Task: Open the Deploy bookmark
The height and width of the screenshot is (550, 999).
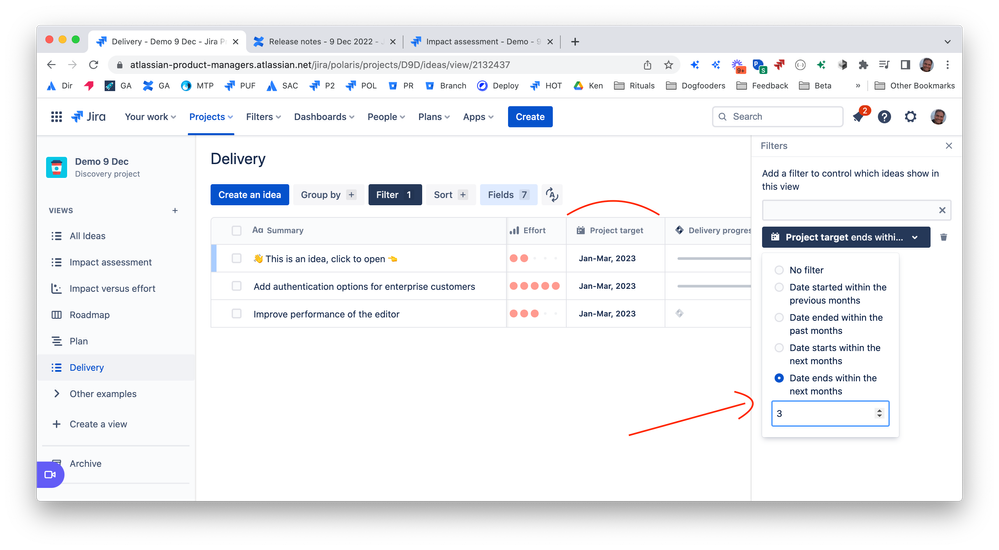Action: pos(498,85)
